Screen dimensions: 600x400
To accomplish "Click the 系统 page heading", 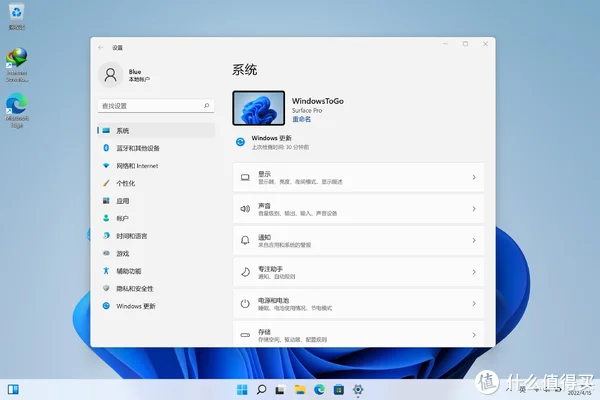I will click(245, 70).
